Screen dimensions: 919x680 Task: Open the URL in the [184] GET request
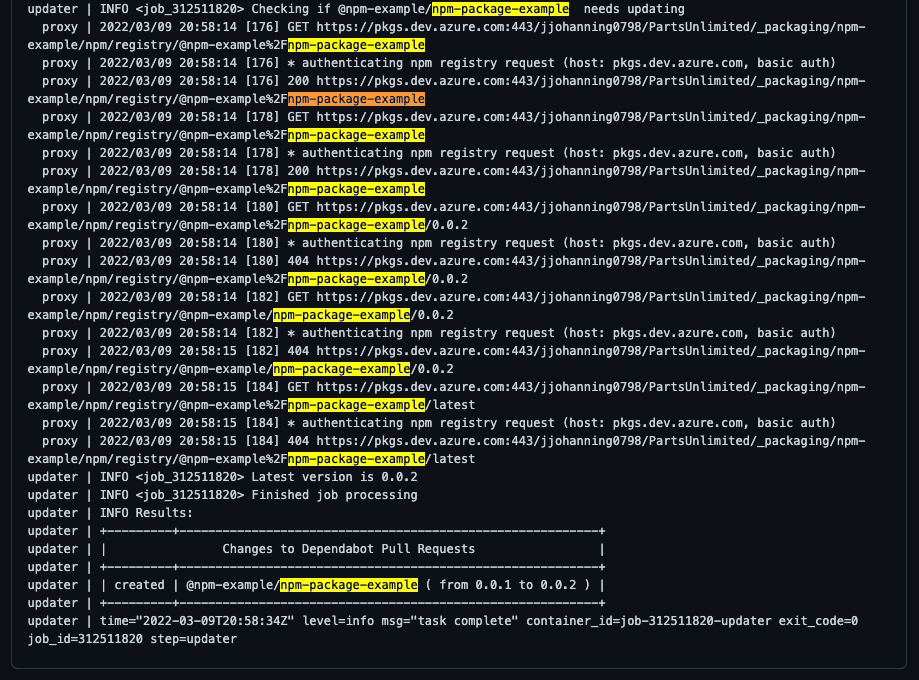point(590,387)
